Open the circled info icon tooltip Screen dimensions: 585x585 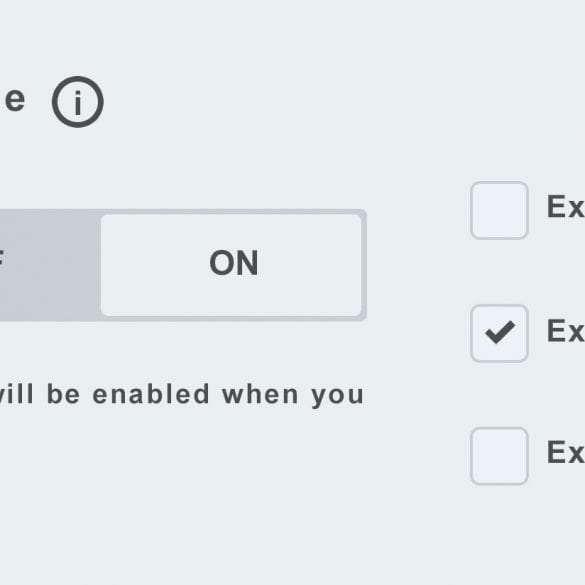coord(78,102)
